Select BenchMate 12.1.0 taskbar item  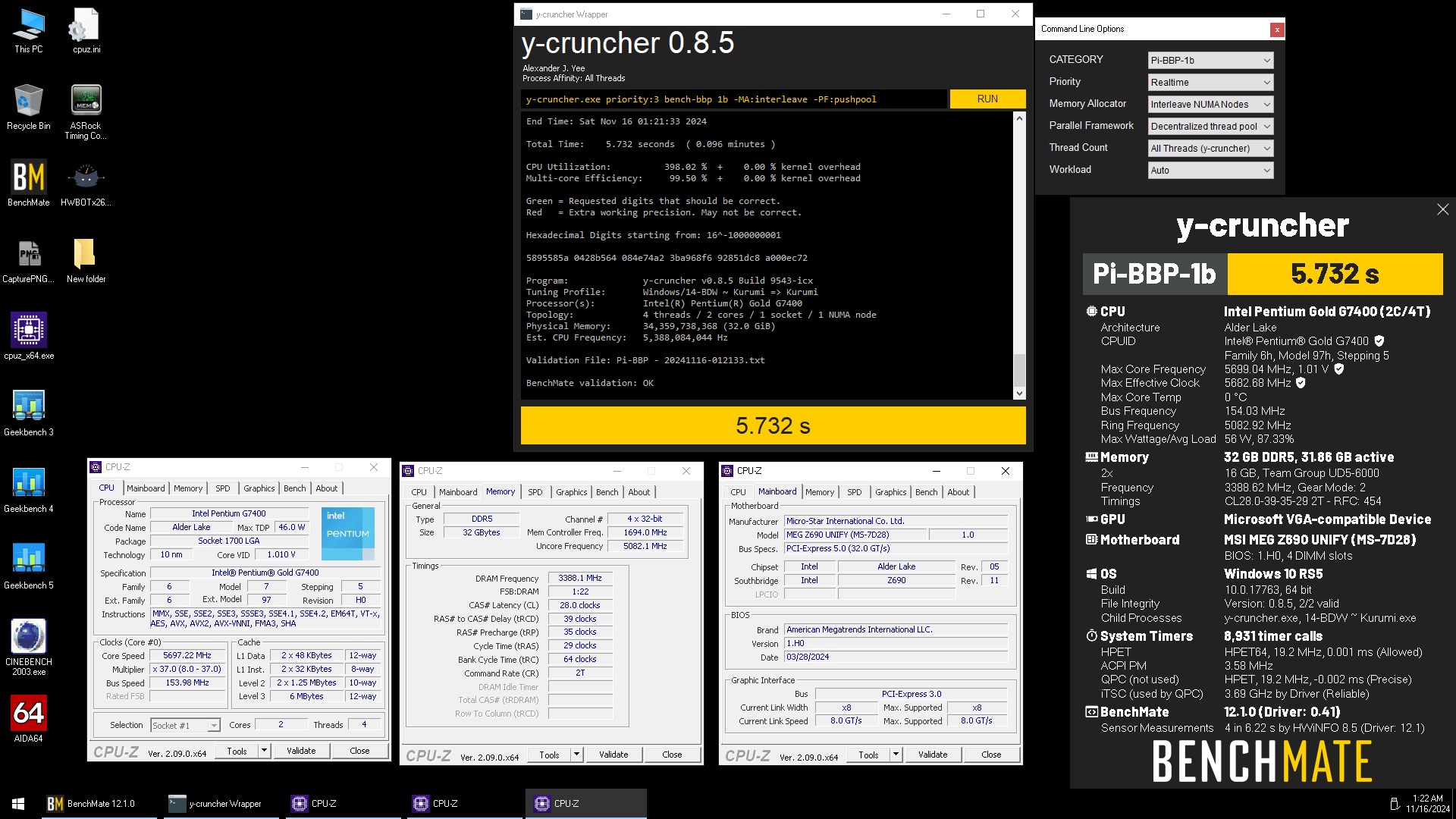click(97, 804)
